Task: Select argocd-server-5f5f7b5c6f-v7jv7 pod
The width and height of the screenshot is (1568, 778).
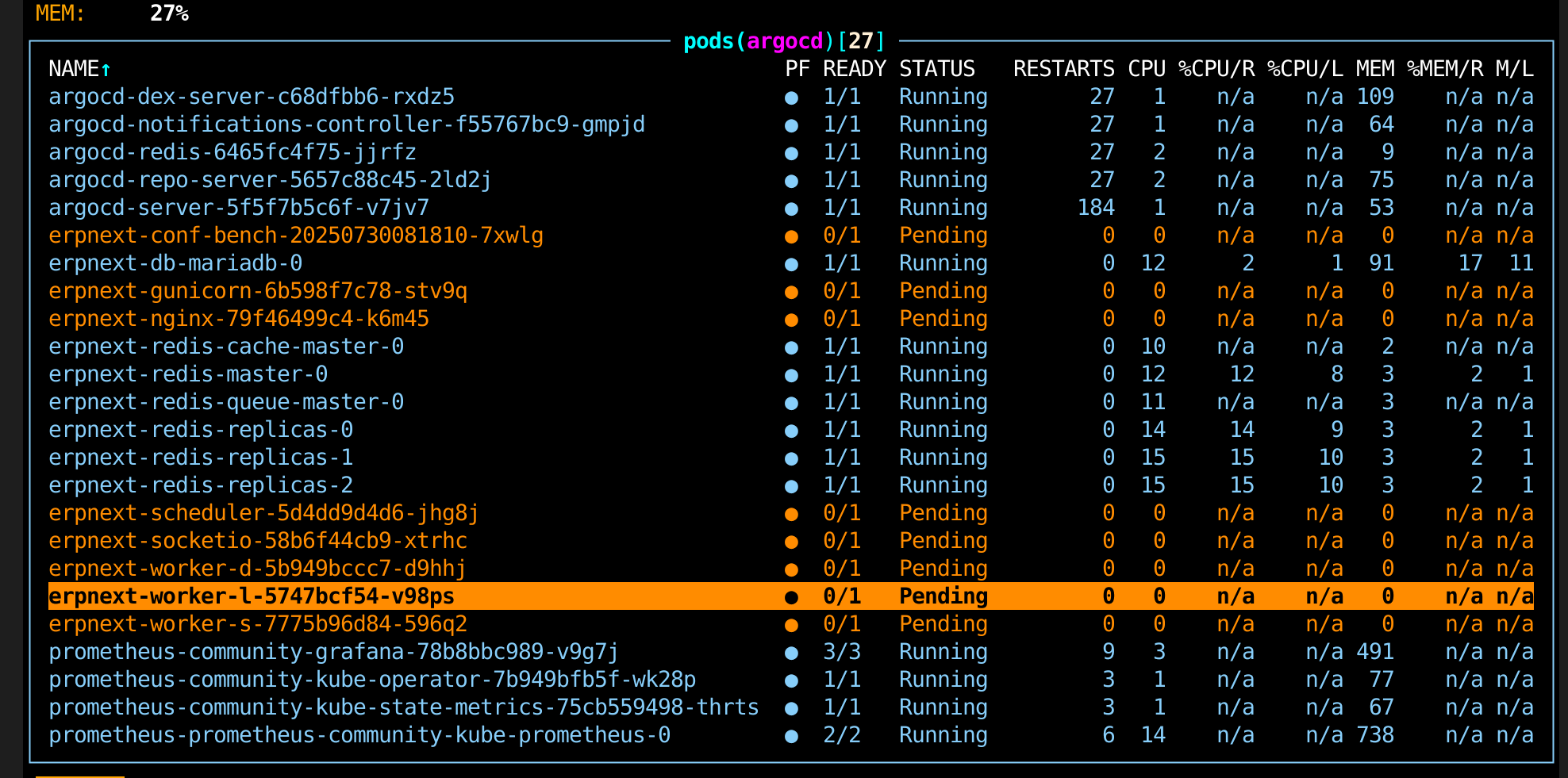Action: pyautogui.click(x=791, y=208)
